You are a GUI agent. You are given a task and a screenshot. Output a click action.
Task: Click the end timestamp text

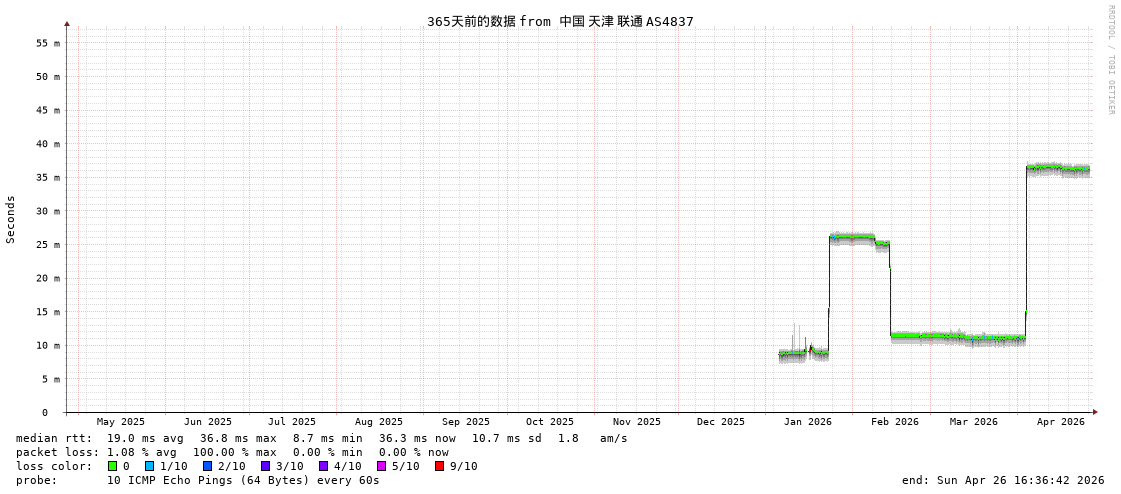[1002, 480]
